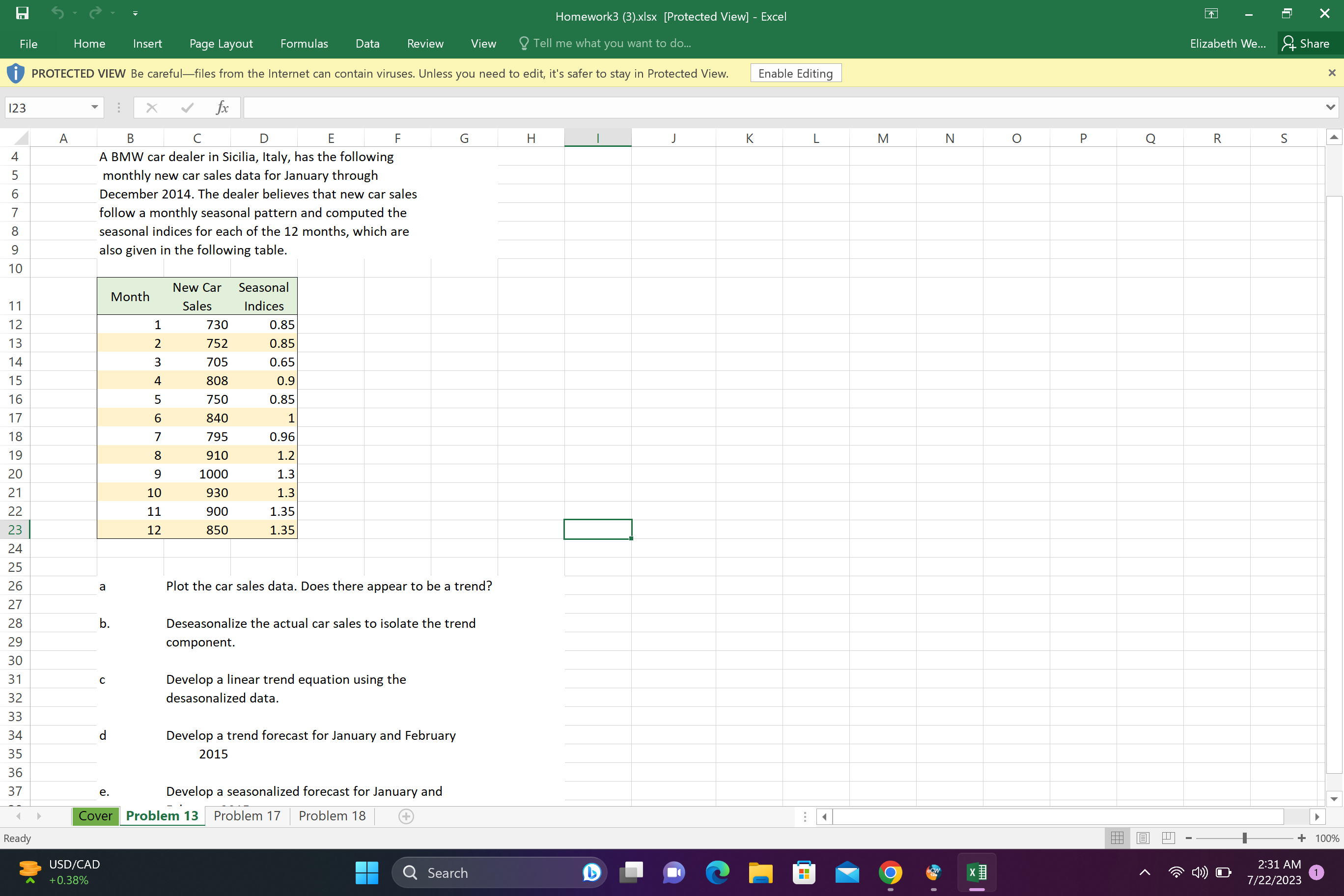This screenshot has width=1344, height=896.
Task: Redo the last action
Action: 95,13
